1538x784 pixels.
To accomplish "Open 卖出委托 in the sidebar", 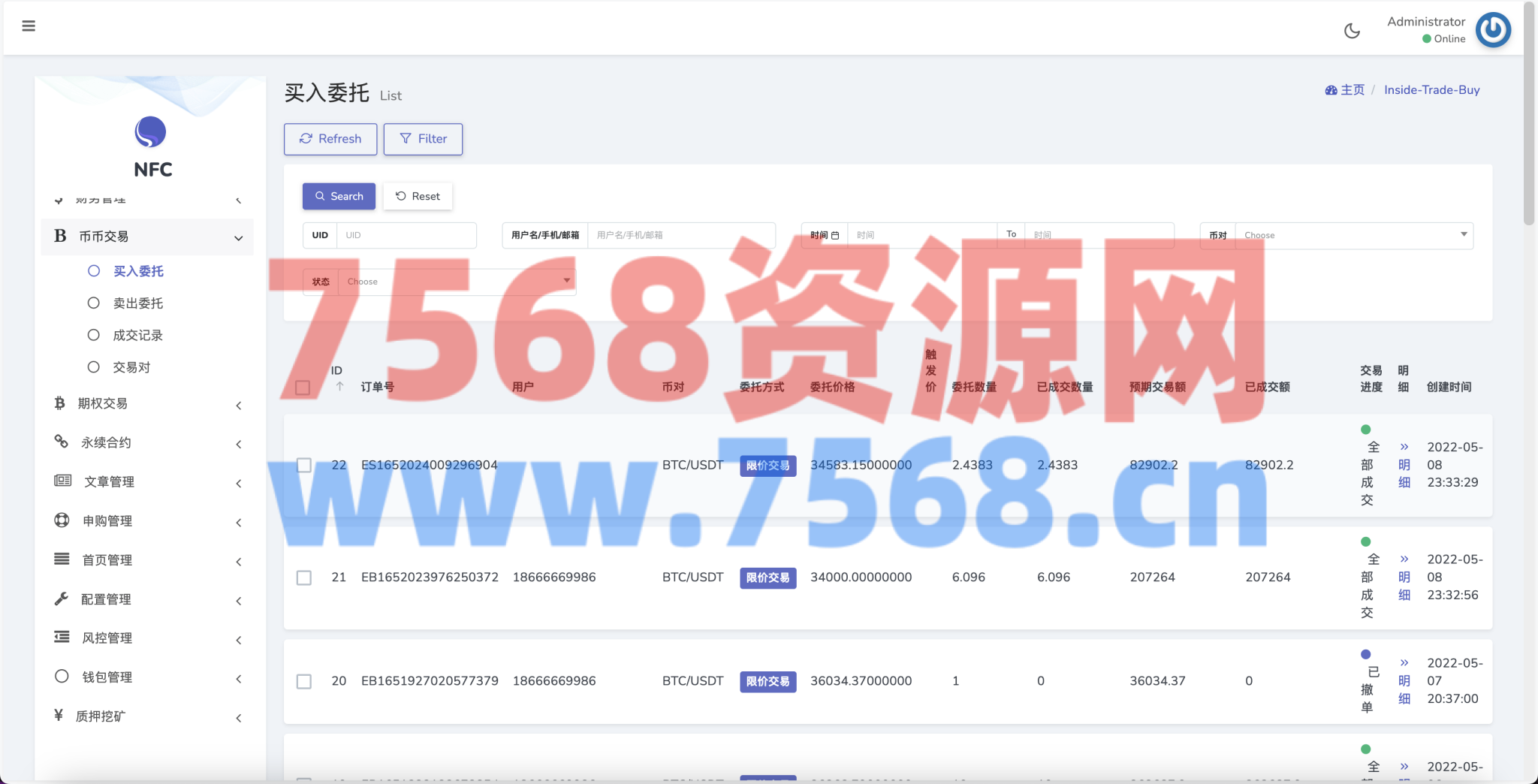I will 137,303.
